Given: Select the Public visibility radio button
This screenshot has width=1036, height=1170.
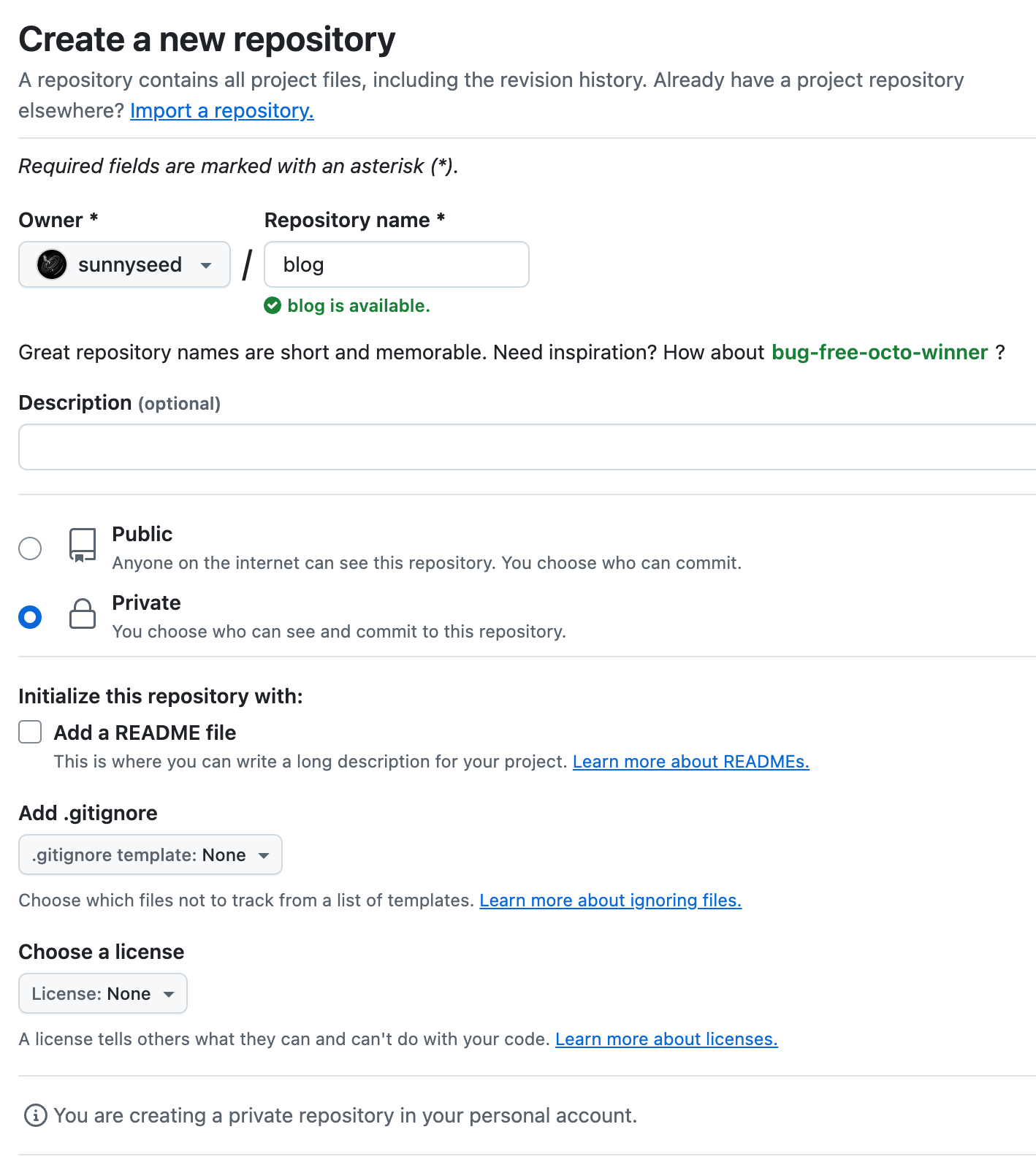Looking at the screenshot, I should [30, 548].
